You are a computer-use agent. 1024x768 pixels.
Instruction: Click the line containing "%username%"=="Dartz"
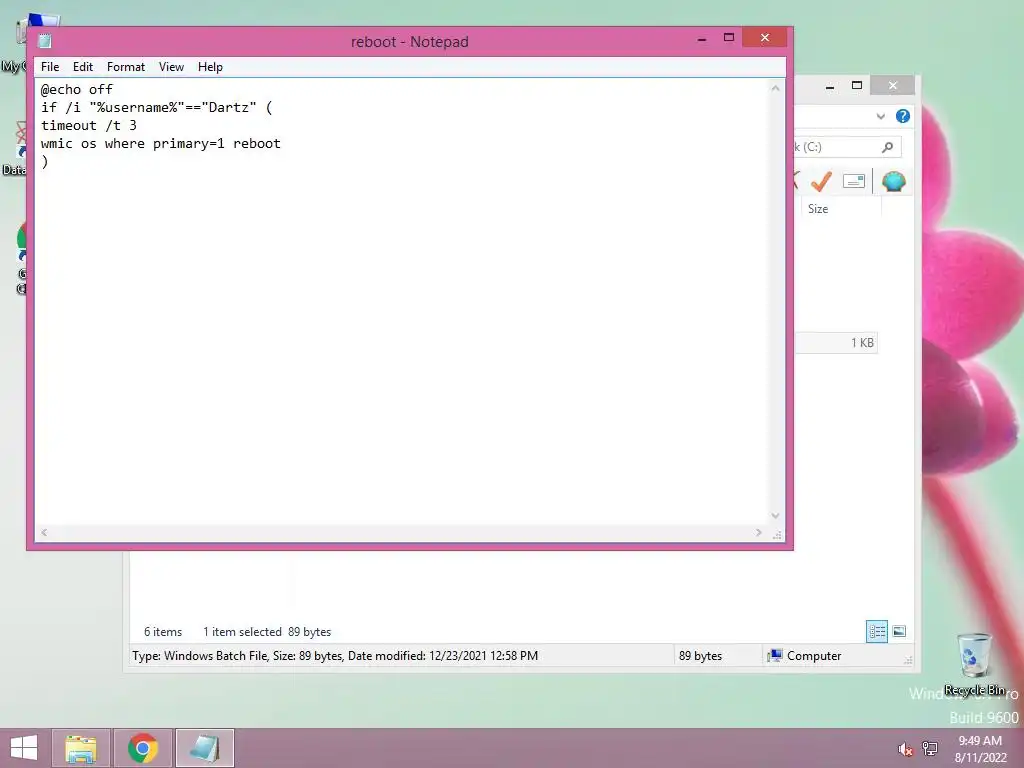point(157,107)
